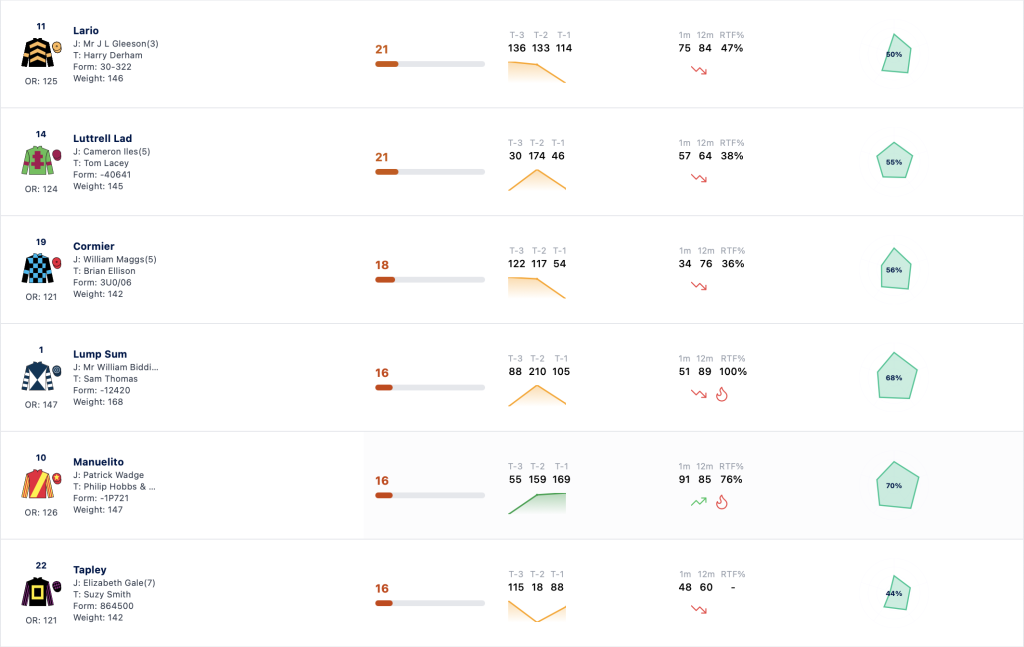1024x647 pixels.
Task: Open the Tapley horse name link
Action: 89,569
